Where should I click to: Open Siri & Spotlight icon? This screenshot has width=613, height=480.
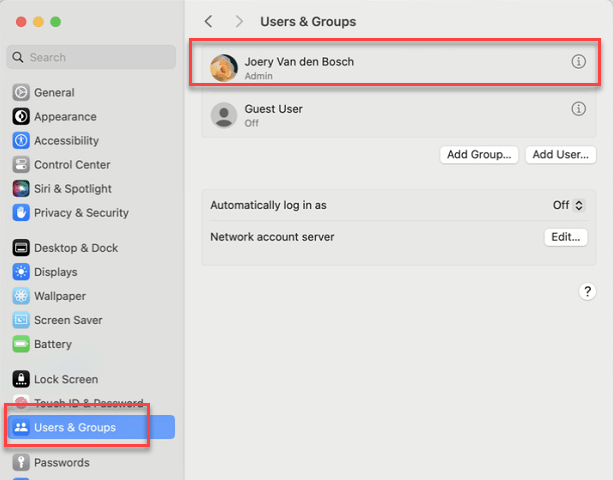pyautogui.click(x=21, y=188)
